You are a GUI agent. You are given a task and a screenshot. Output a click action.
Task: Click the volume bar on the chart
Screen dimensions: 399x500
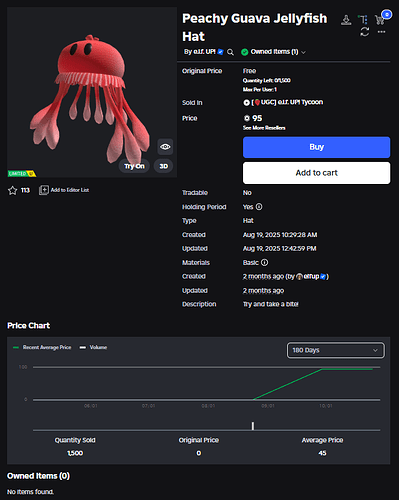coord(253,426)
